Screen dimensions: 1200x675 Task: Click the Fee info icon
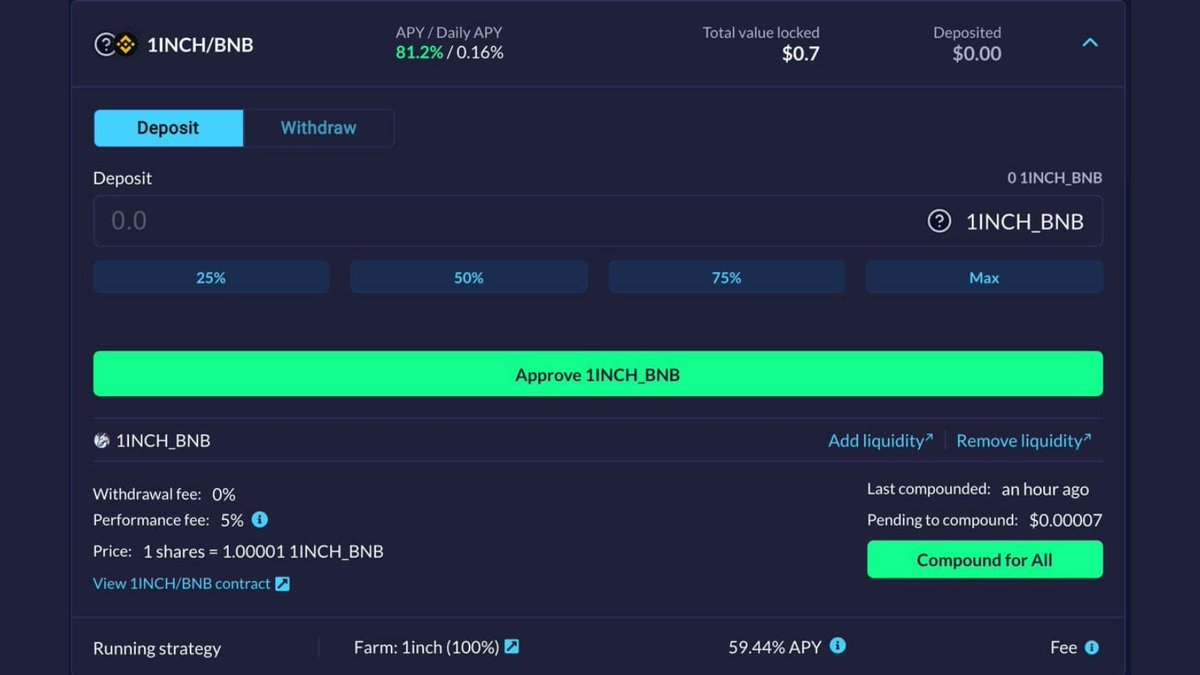point(1092,647)
